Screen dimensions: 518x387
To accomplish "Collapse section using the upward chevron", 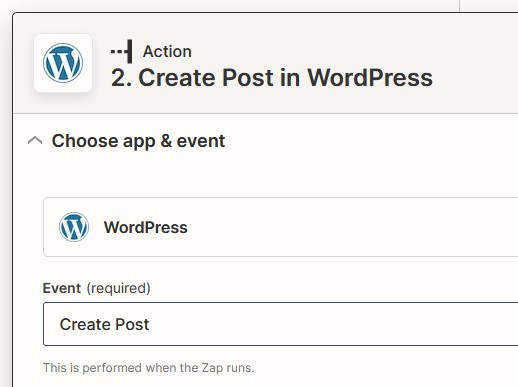I will (35, 141).
